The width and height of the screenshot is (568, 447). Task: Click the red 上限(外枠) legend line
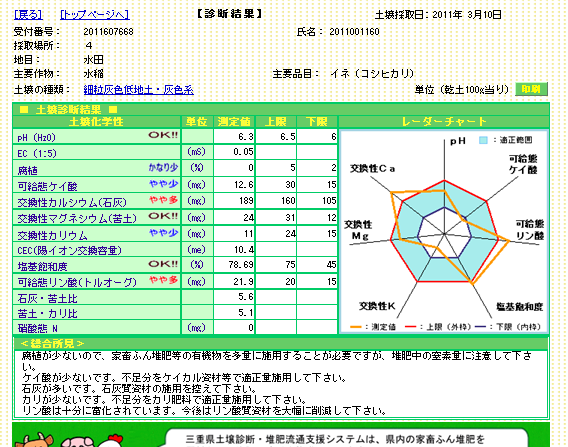coord(410,327)
